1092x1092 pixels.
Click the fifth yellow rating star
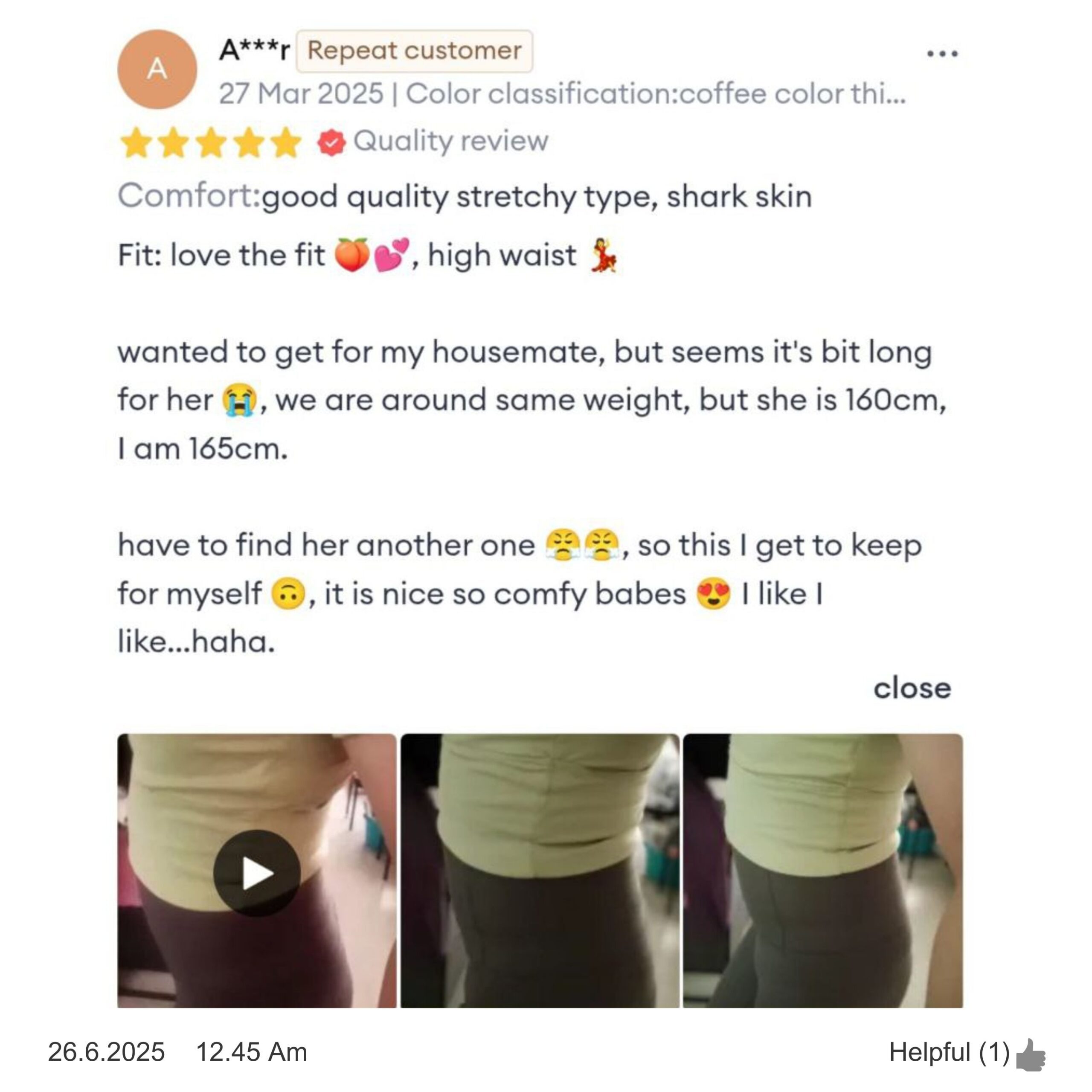[x=286, y=142]
